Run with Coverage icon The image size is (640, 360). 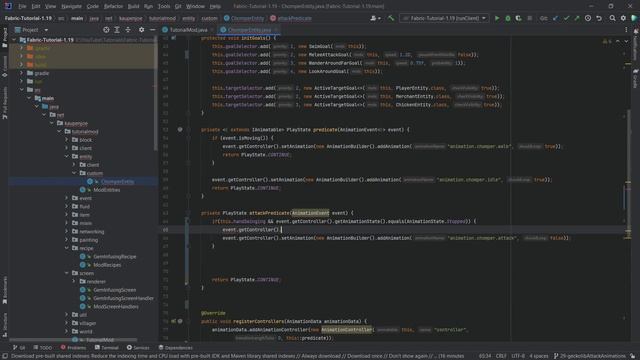click(518, 18)
